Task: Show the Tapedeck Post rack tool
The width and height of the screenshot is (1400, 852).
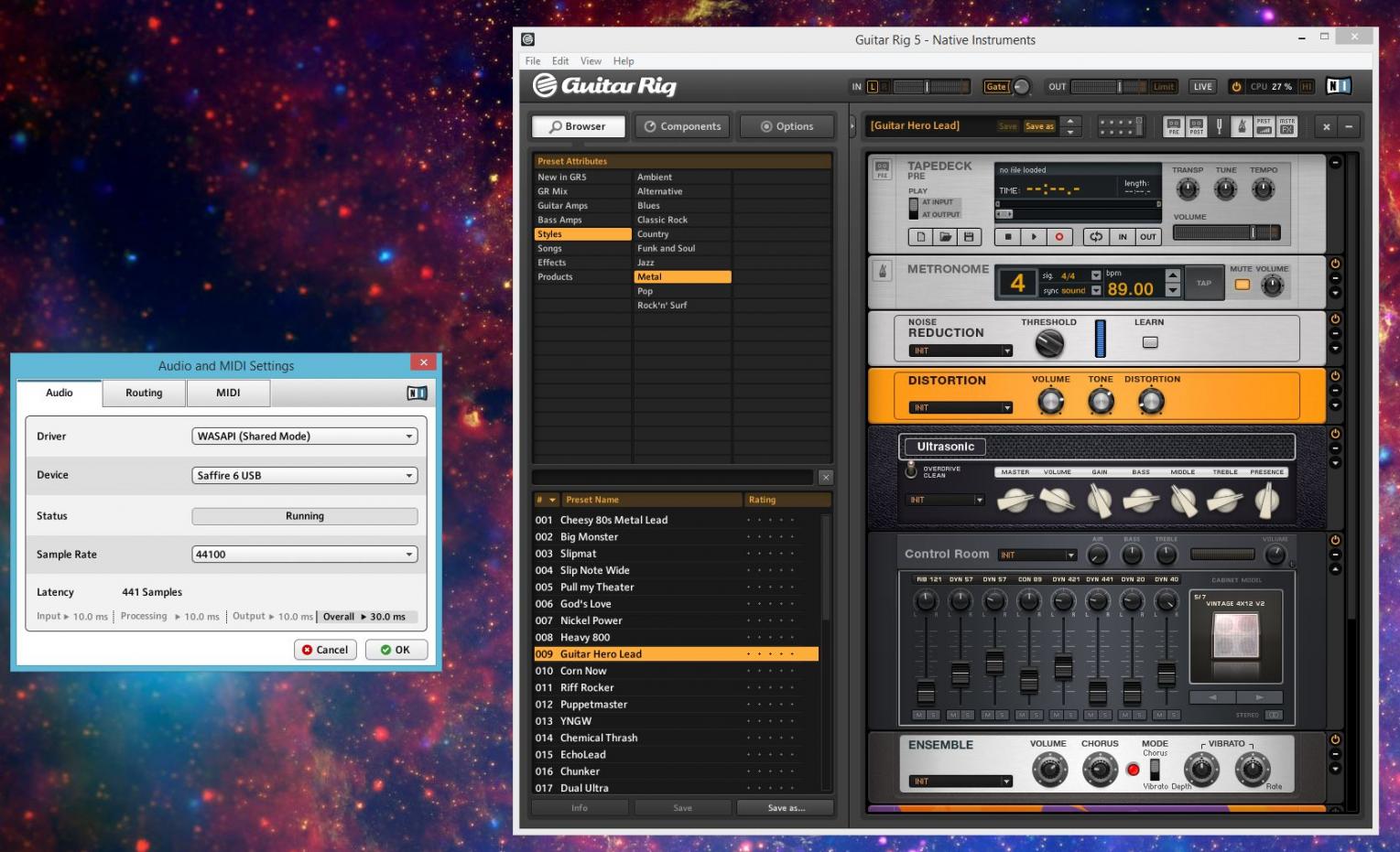Action: click(x=1196, y=126)
